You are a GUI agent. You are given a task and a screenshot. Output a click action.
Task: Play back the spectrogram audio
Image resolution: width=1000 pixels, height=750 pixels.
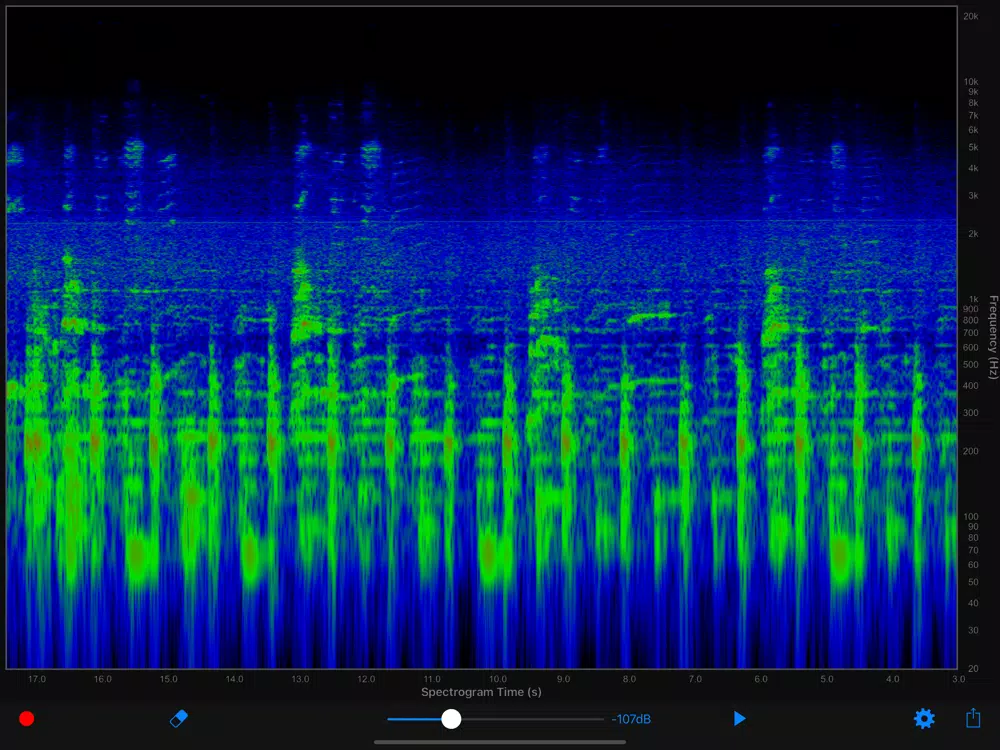click(x=739, y=719)
